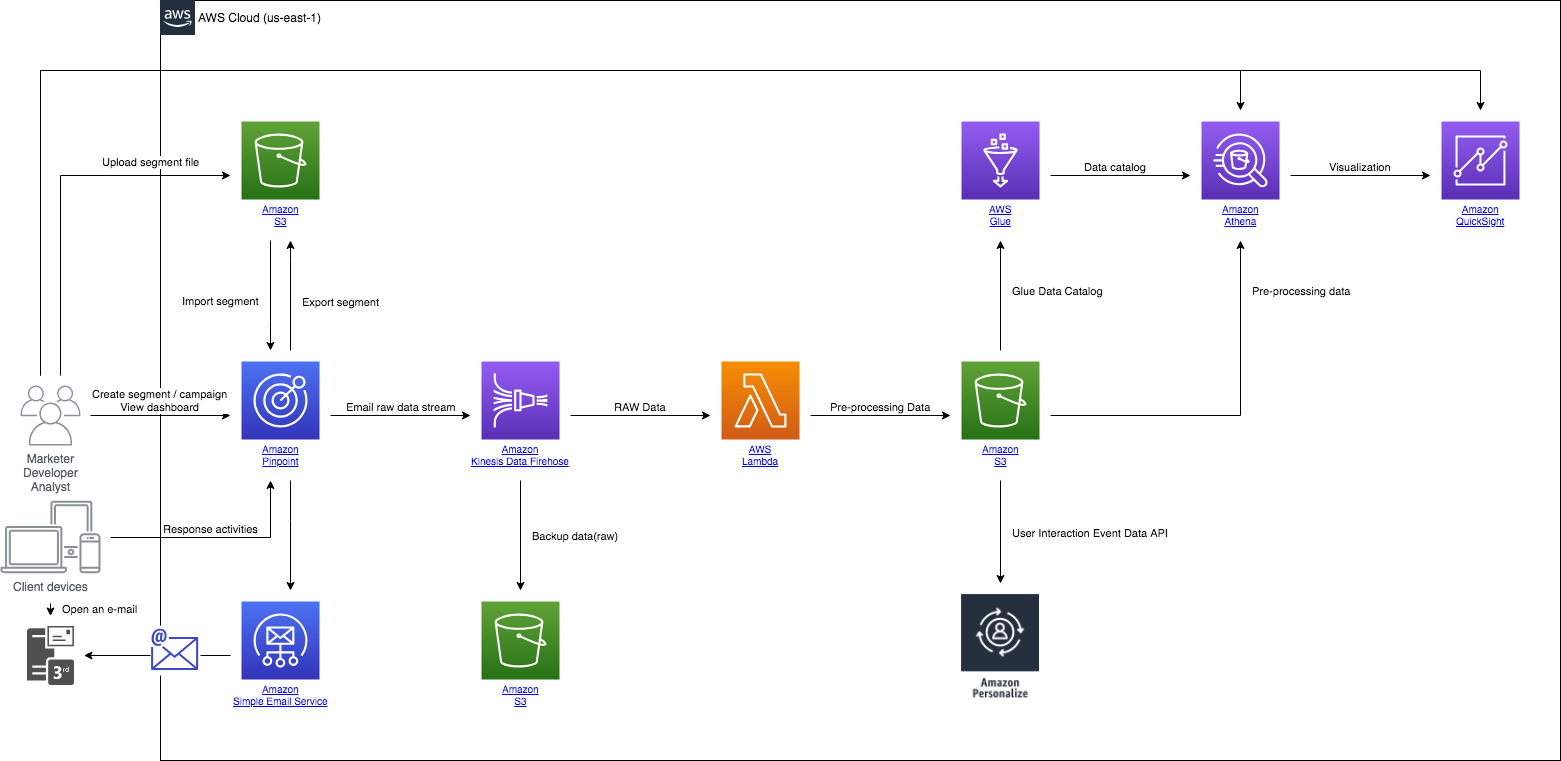Follow the Amazon S3 link under the pre-processed data bucket
The width and height of the screenshot is (1561, 761).
[1000, 456]
